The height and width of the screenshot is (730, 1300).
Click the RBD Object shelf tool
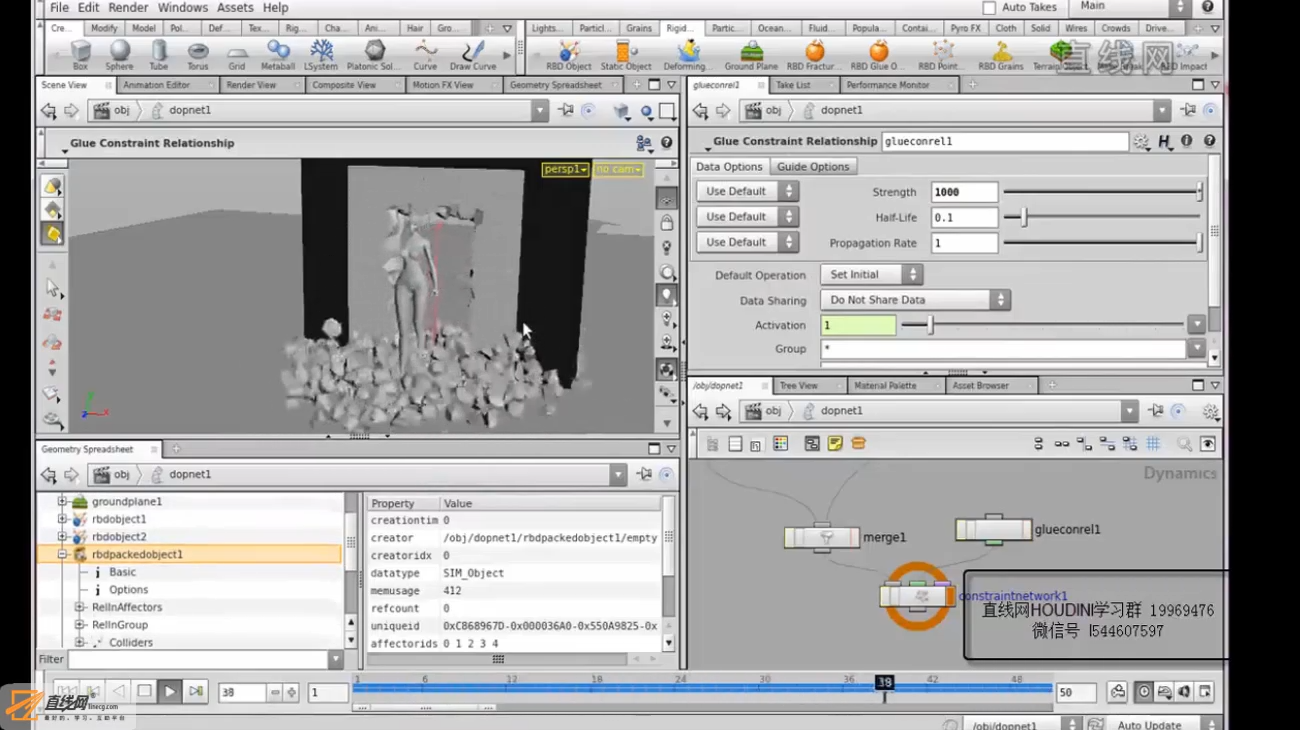[568, 55]
